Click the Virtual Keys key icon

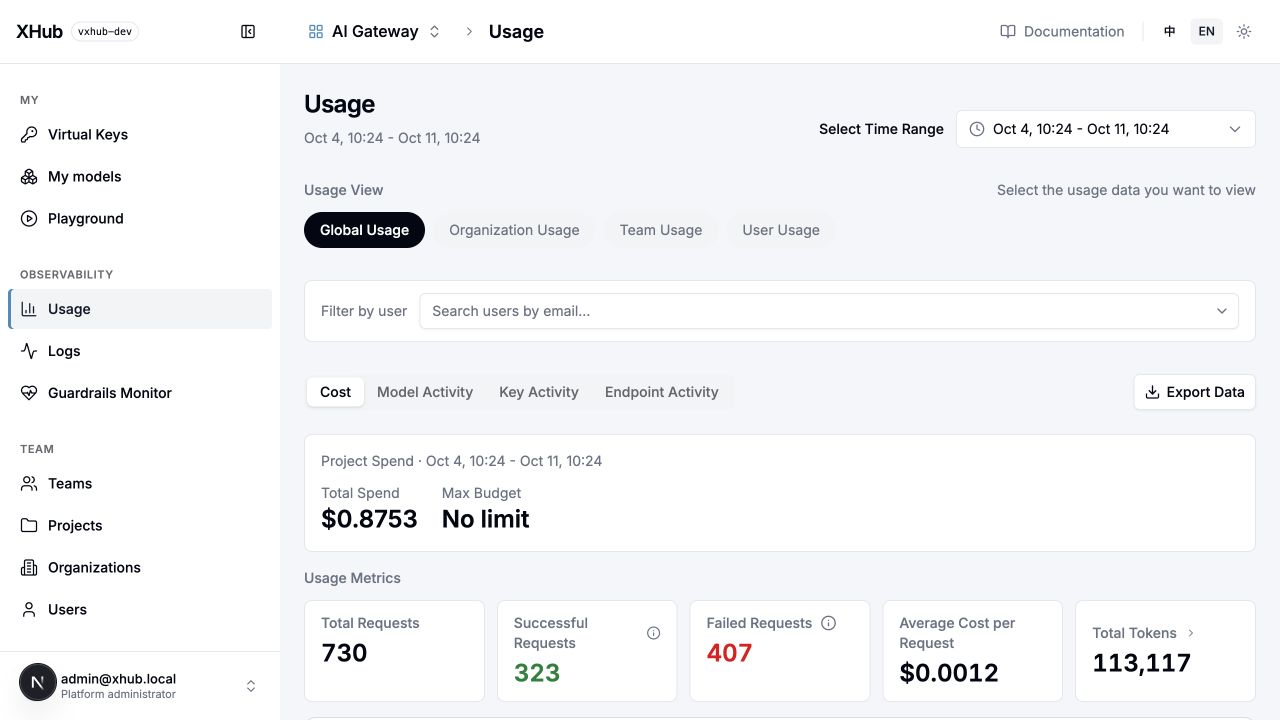click(29, 135)
